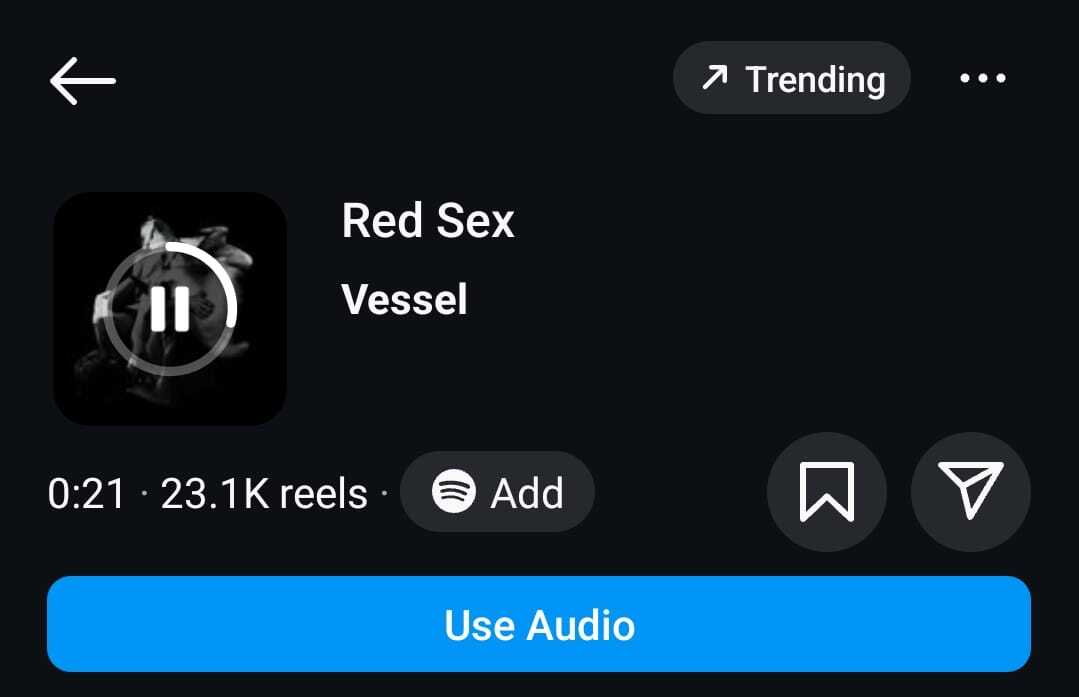Add the song to Spotify
The image size is (1079, 697).
coord(497,491)
